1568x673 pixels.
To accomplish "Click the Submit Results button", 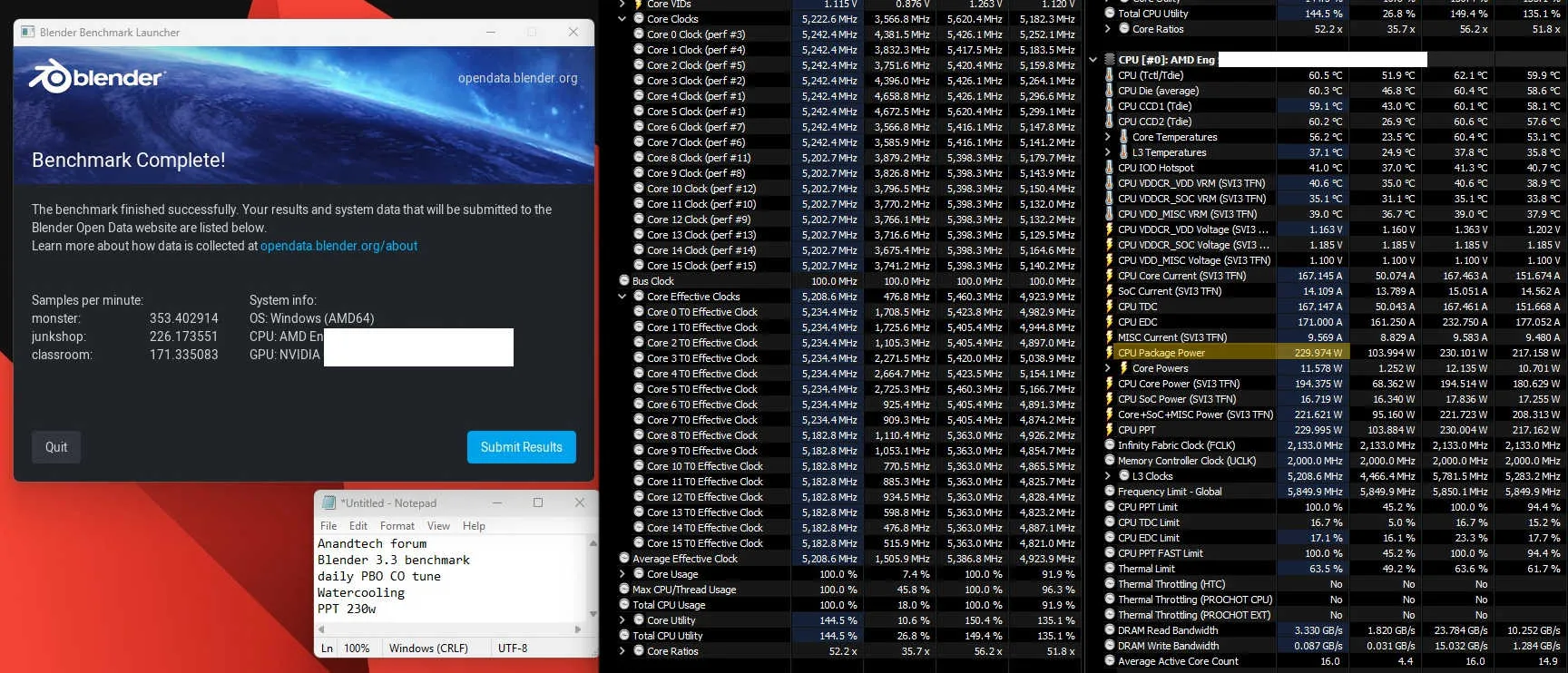I will coord(522,447).
